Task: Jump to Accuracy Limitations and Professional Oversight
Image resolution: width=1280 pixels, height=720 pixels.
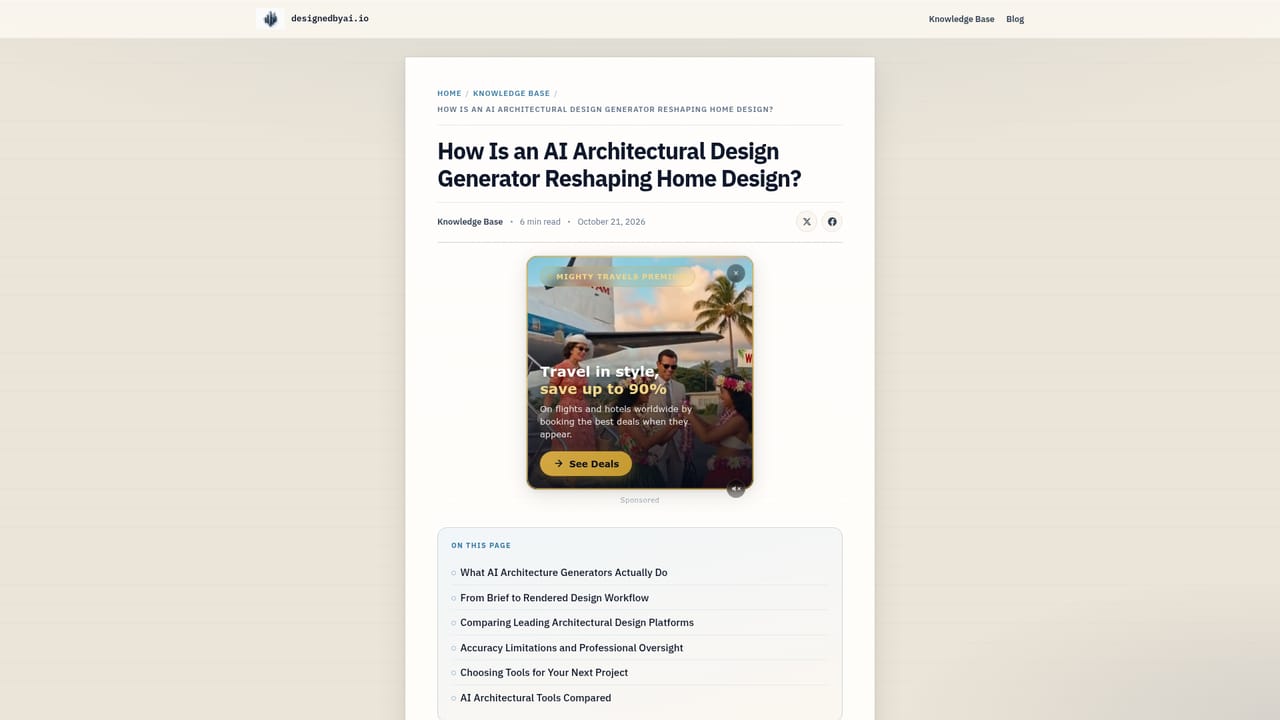Action: coord(571,648)
